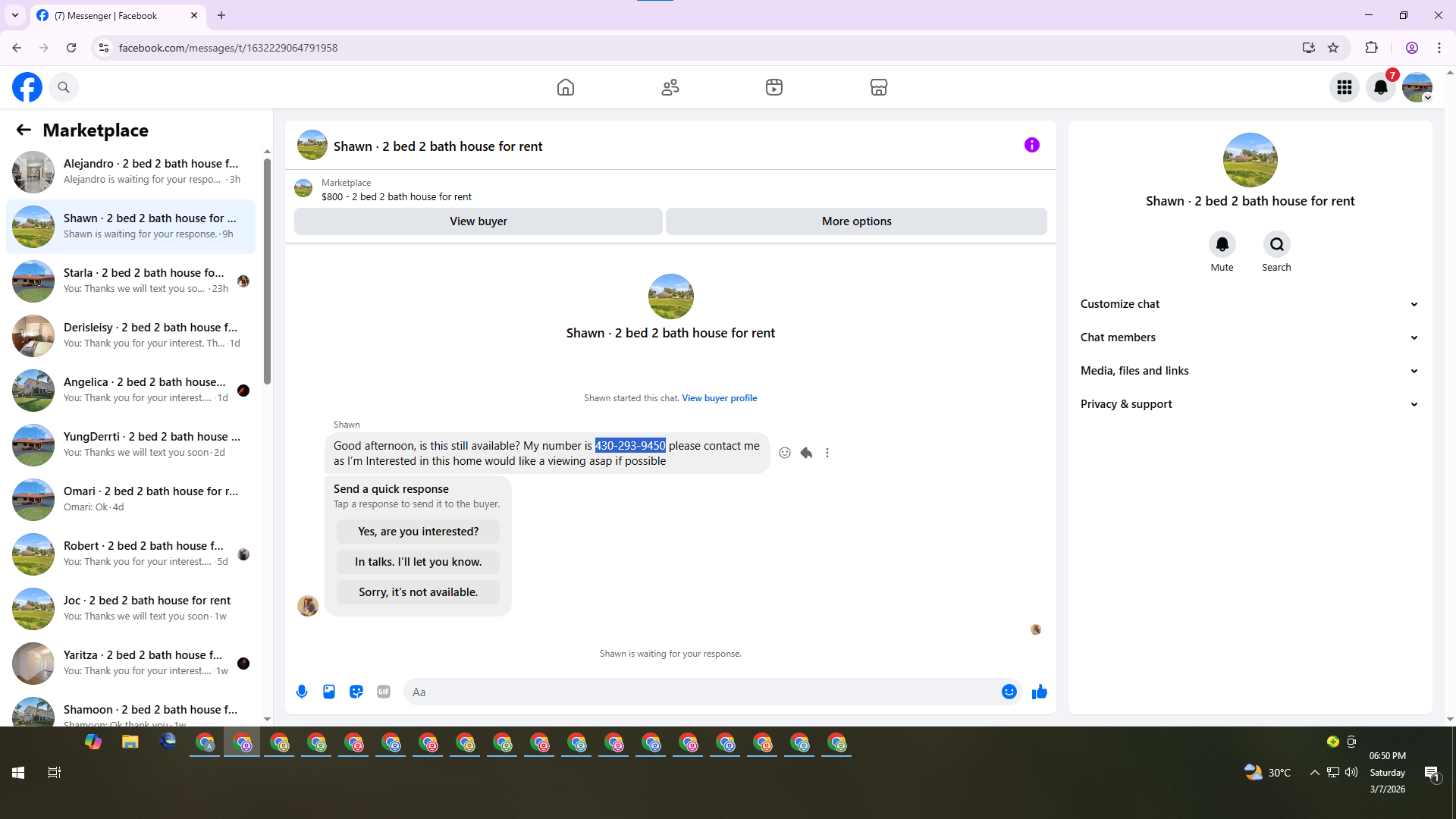Open Alejandro's conversation
Screen dimensions: 1456x819
pyautogui.click(x=130, y=171)
